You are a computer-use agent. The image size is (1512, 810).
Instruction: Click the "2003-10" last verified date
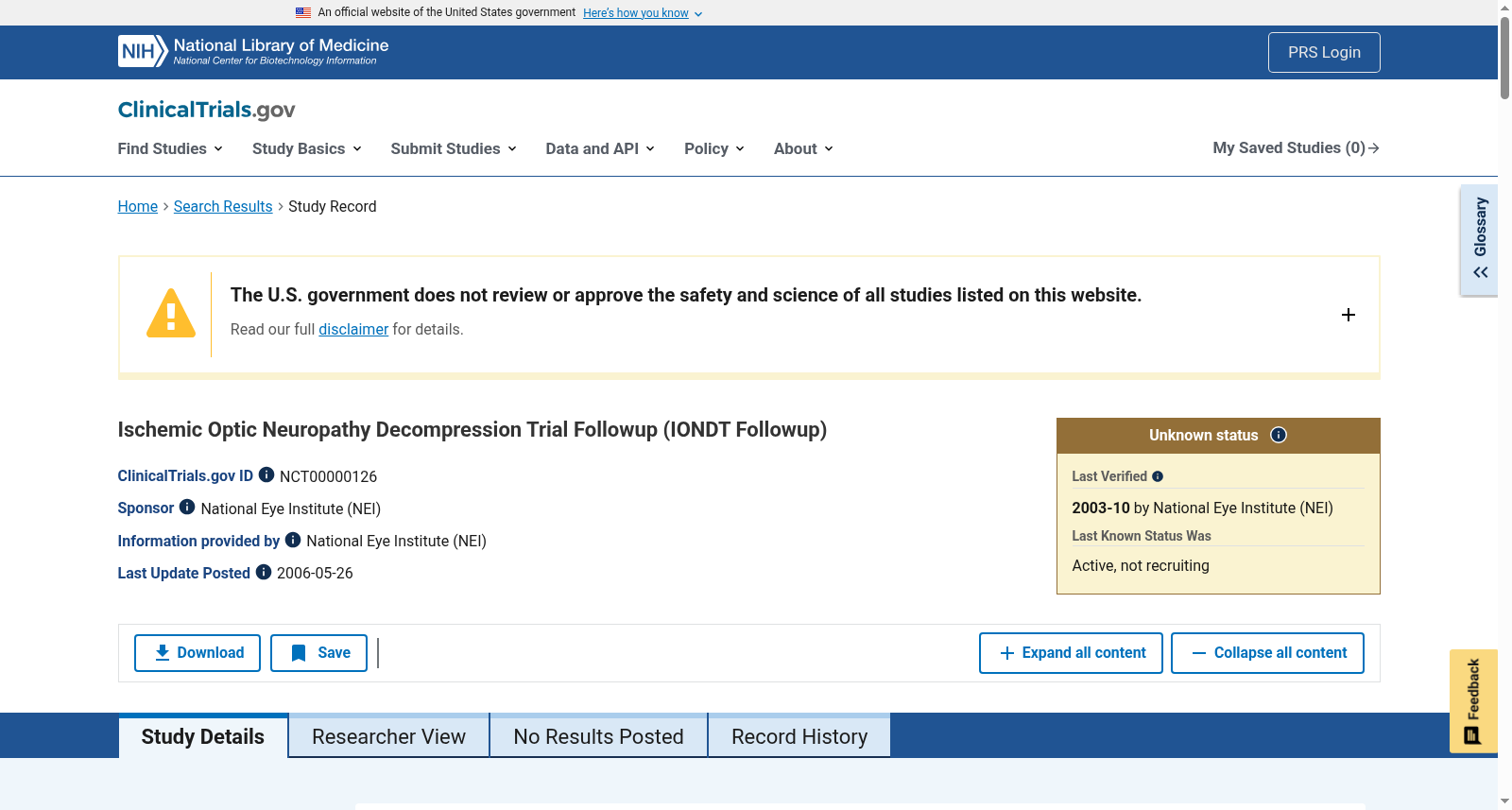coord(1101,508)
